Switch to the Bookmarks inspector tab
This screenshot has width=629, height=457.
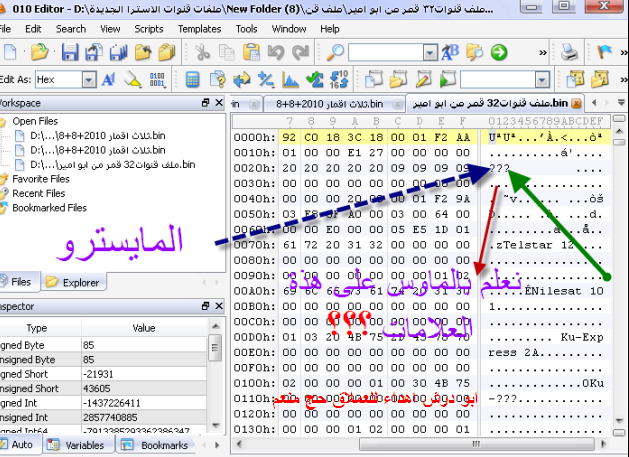[158, 445]
